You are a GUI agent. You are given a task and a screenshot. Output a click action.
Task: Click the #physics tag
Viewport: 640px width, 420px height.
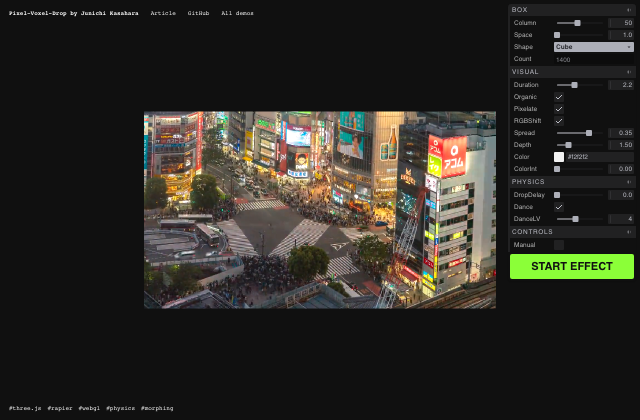[120, 408]
